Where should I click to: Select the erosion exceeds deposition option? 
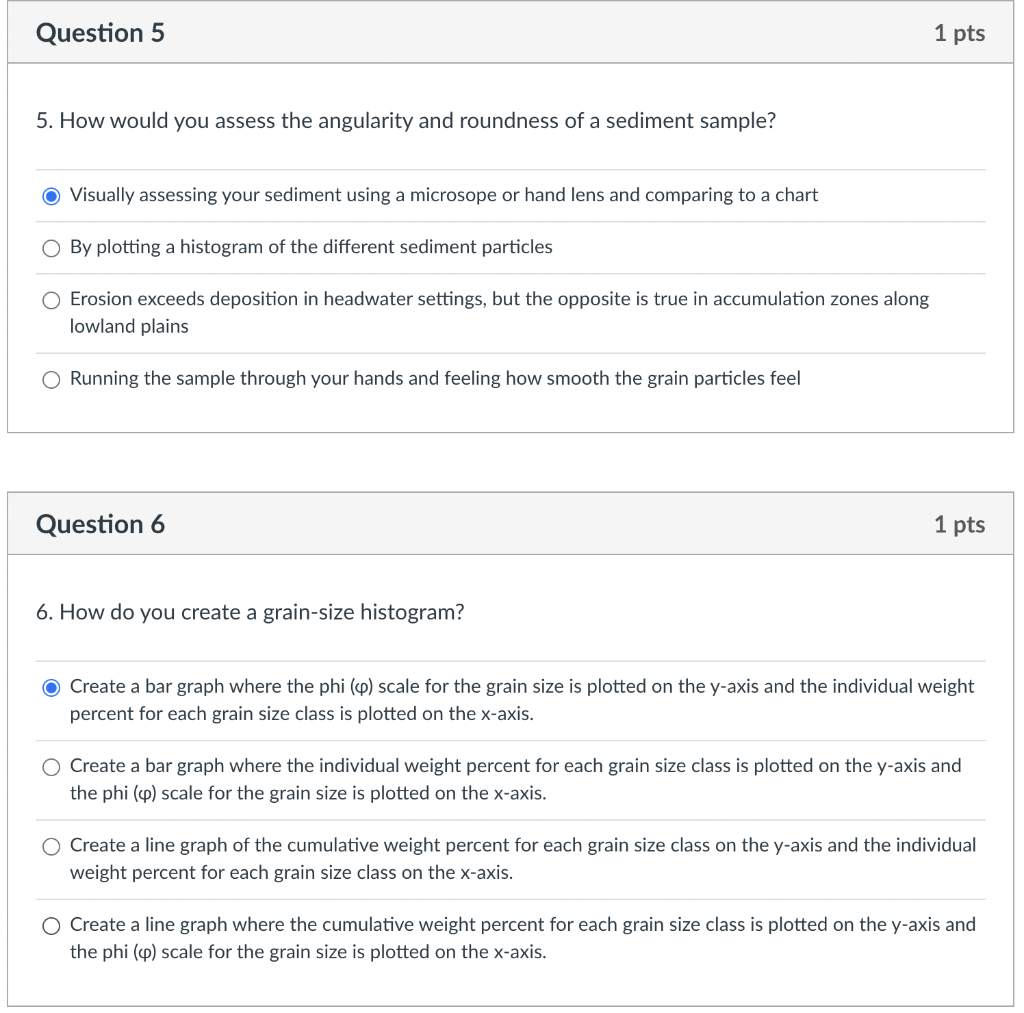pos(51,300)
